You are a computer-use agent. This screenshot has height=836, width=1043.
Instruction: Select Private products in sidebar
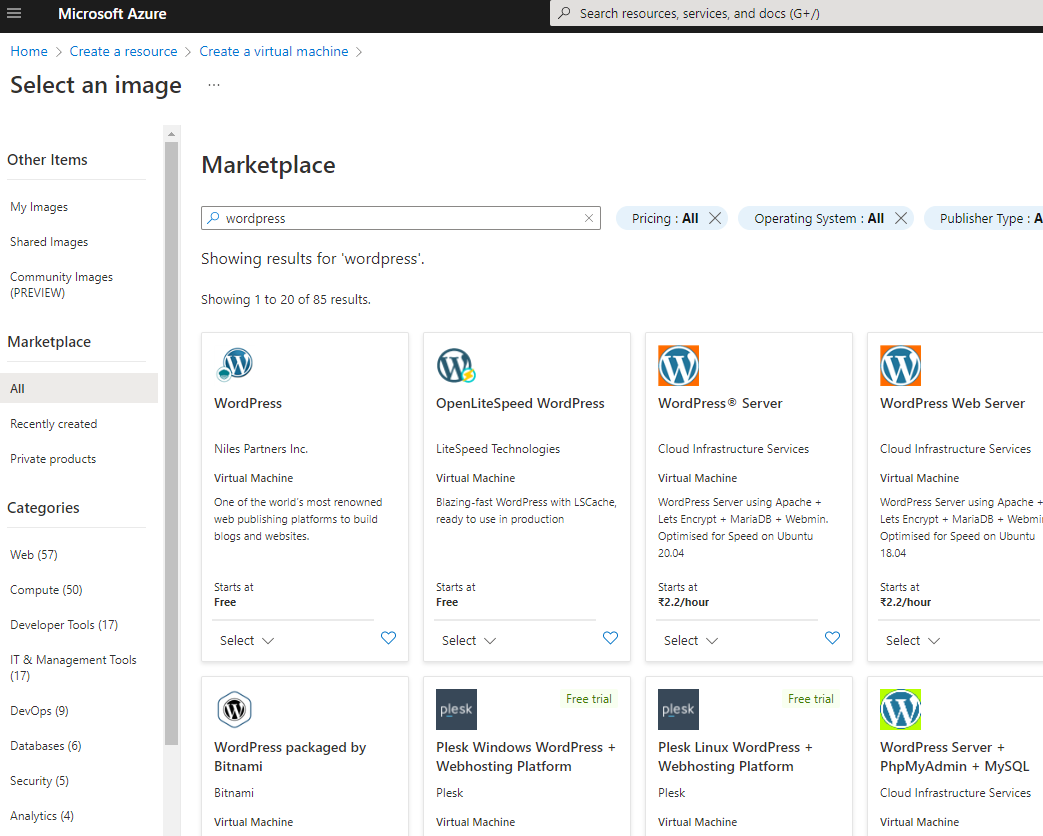(53, 459)
